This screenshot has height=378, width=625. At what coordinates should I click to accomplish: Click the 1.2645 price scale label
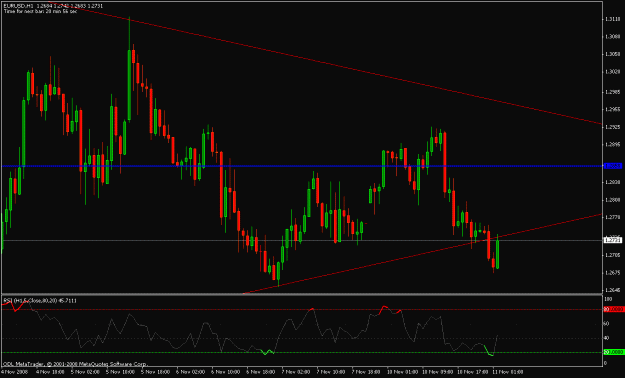(612, 290)
